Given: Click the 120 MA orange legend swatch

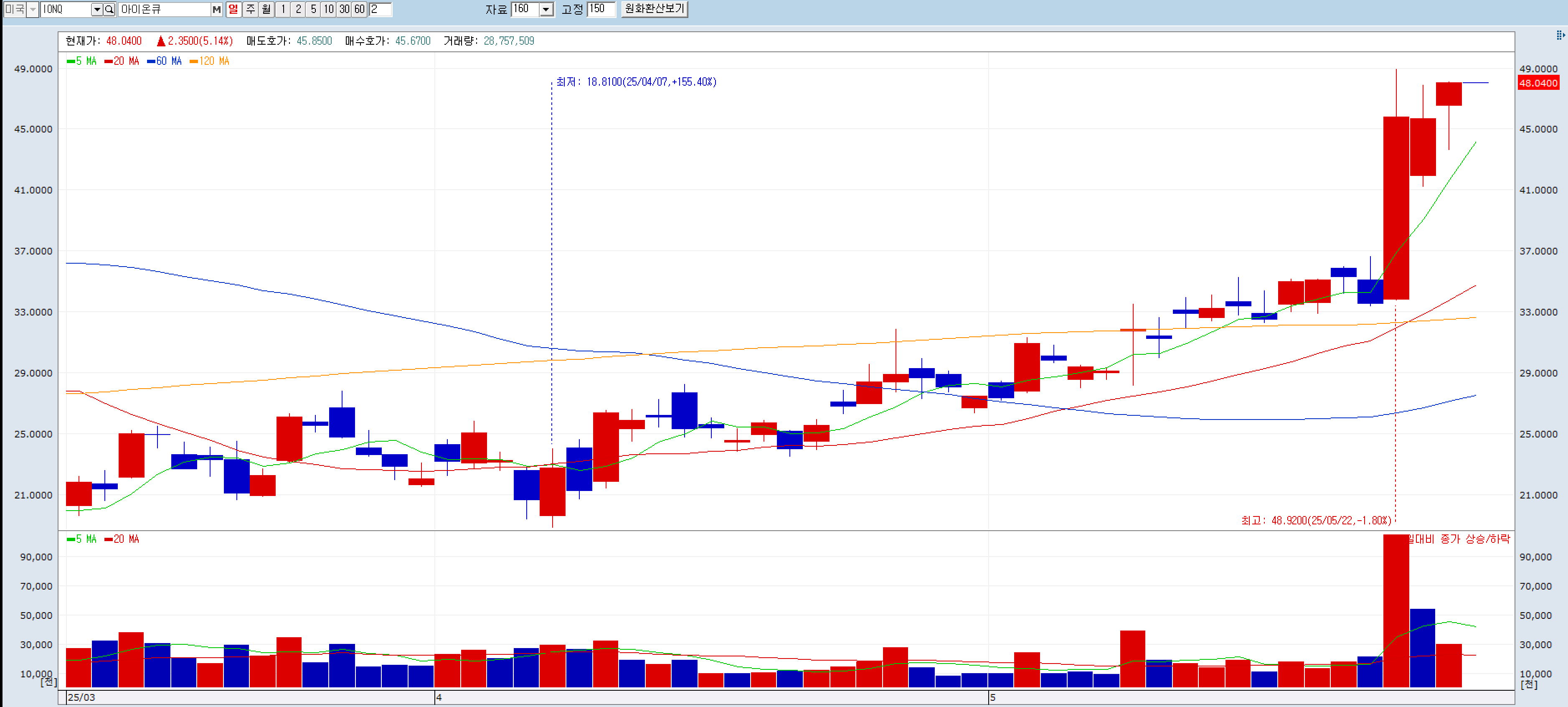Looking at the screenshot, I should click(193, 61).
